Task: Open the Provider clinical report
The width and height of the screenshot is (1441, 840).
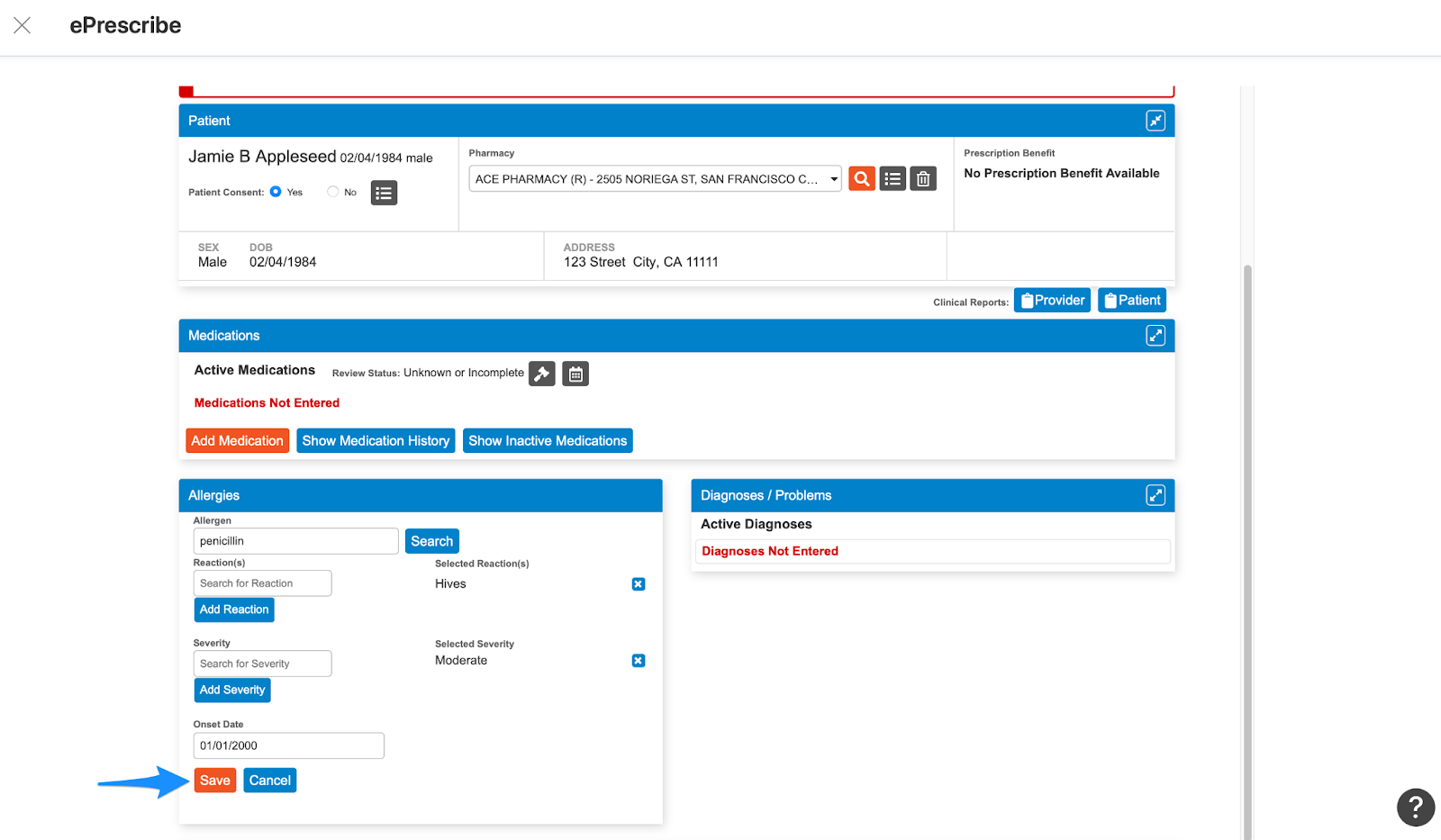Action: [1051, 299]
